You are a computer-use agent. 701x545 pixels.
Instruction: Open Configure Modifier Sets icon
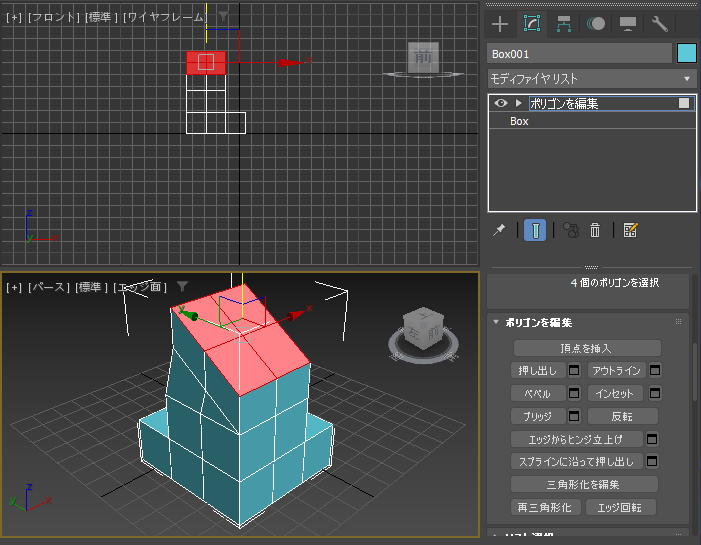coord(630,230)
